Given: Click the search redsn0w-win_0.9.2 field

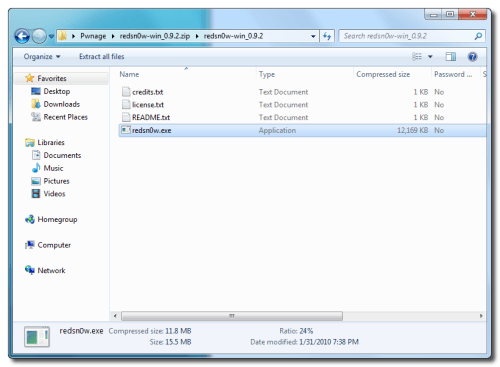Looking at the screenshot, I should point(407,36).
